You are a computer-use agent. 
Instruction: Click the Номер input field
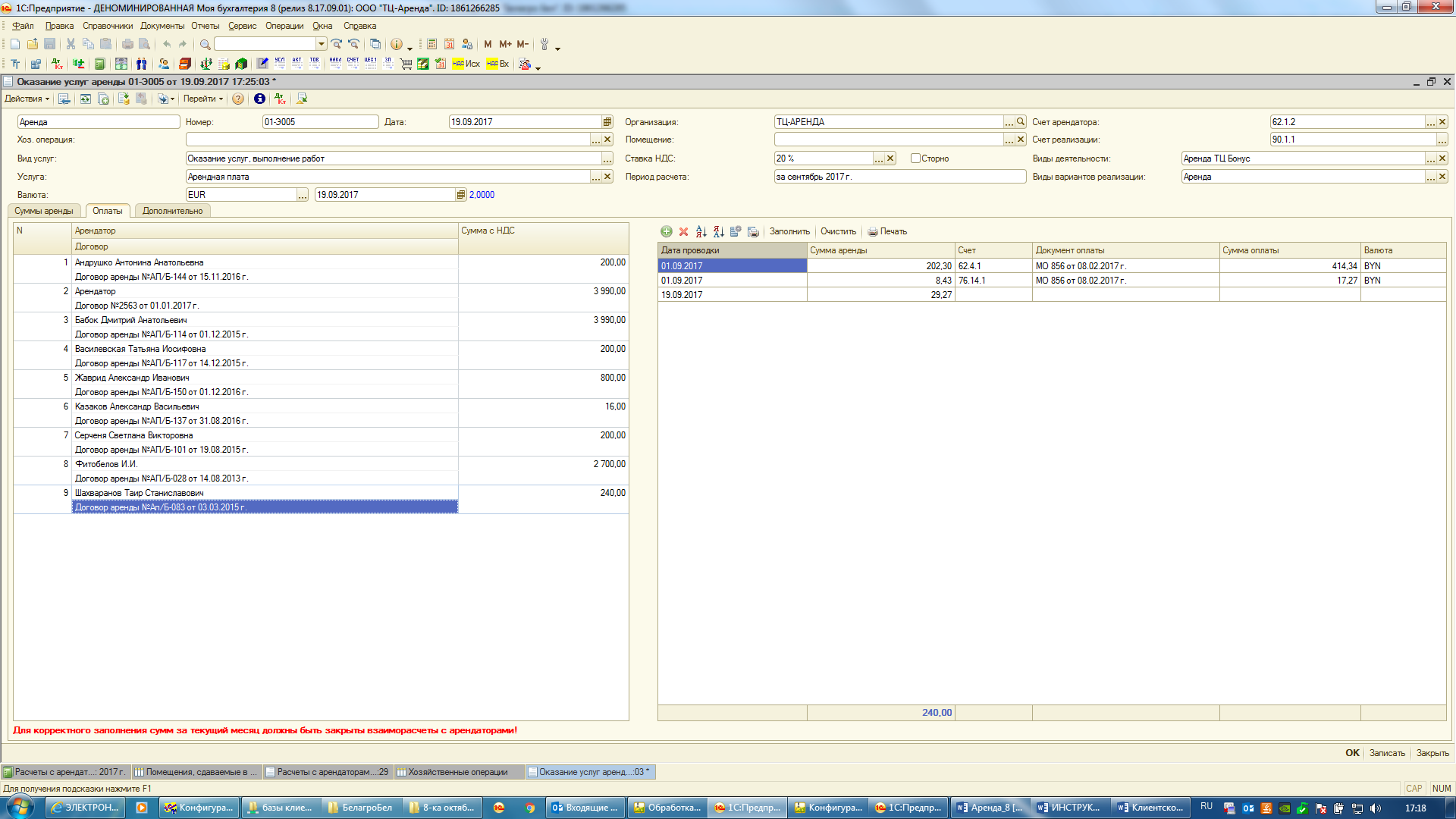coord(319,122)
